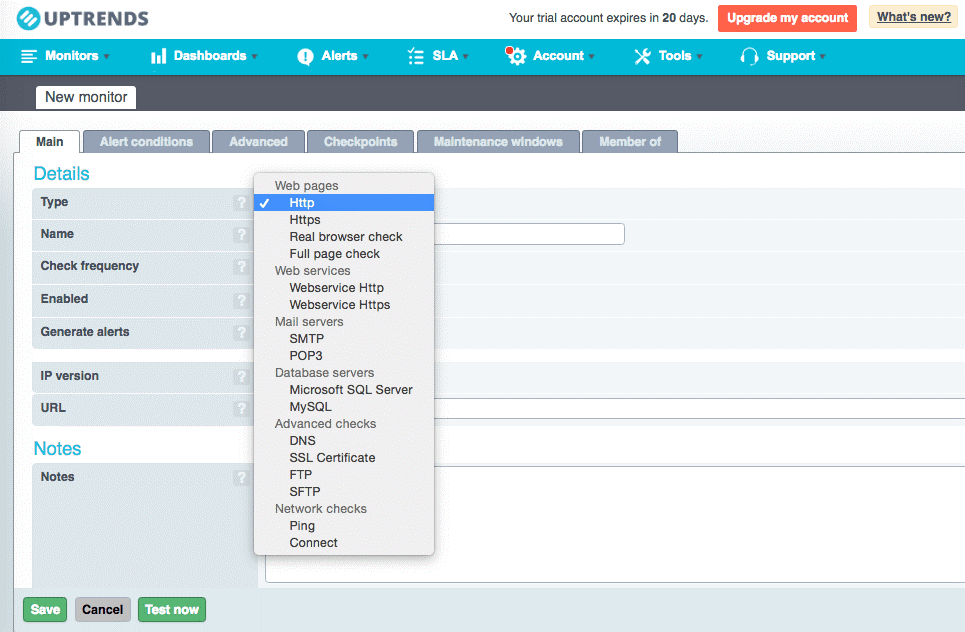Switch to Member of tab
The width and height of the screenshot is (965, 632).
click(630, 142)
